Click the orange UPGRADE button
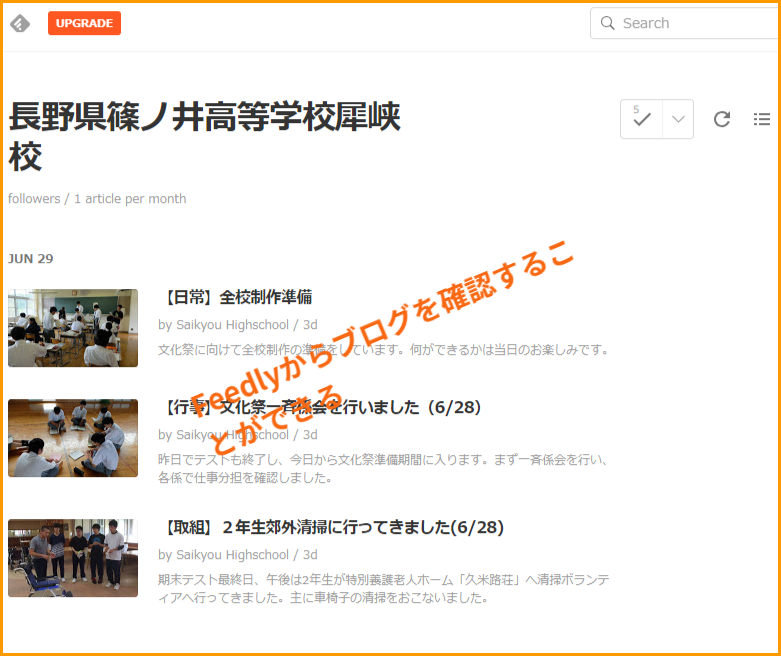The width and height of the screenshot is (781, 656). 84,23
